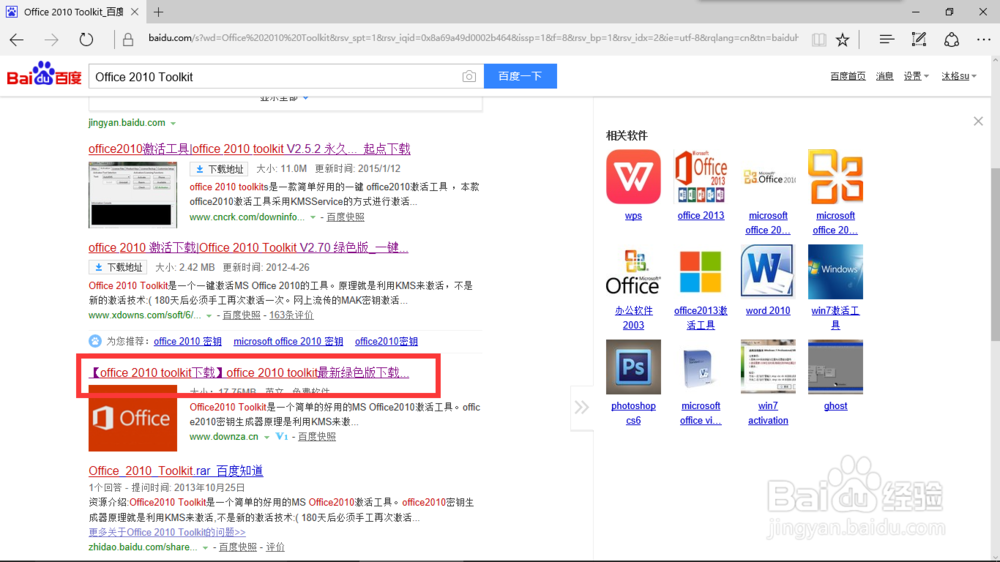Open the office 2013 software icon
The width and height of the screenshot is (1000, 562).
point(701,177)
